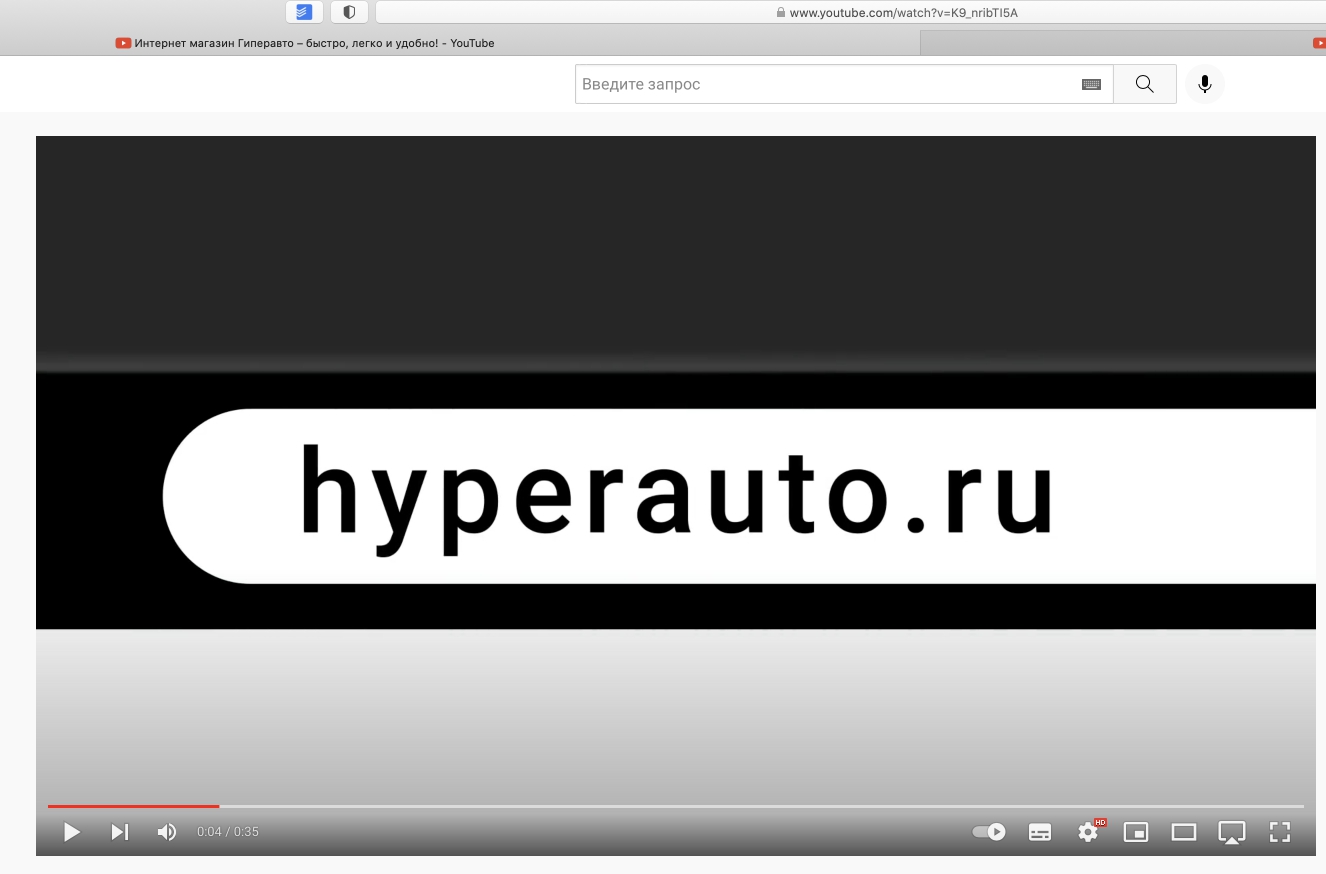Toggle the autoplay switch off
1326x874 pixels.
coord(989,832)
